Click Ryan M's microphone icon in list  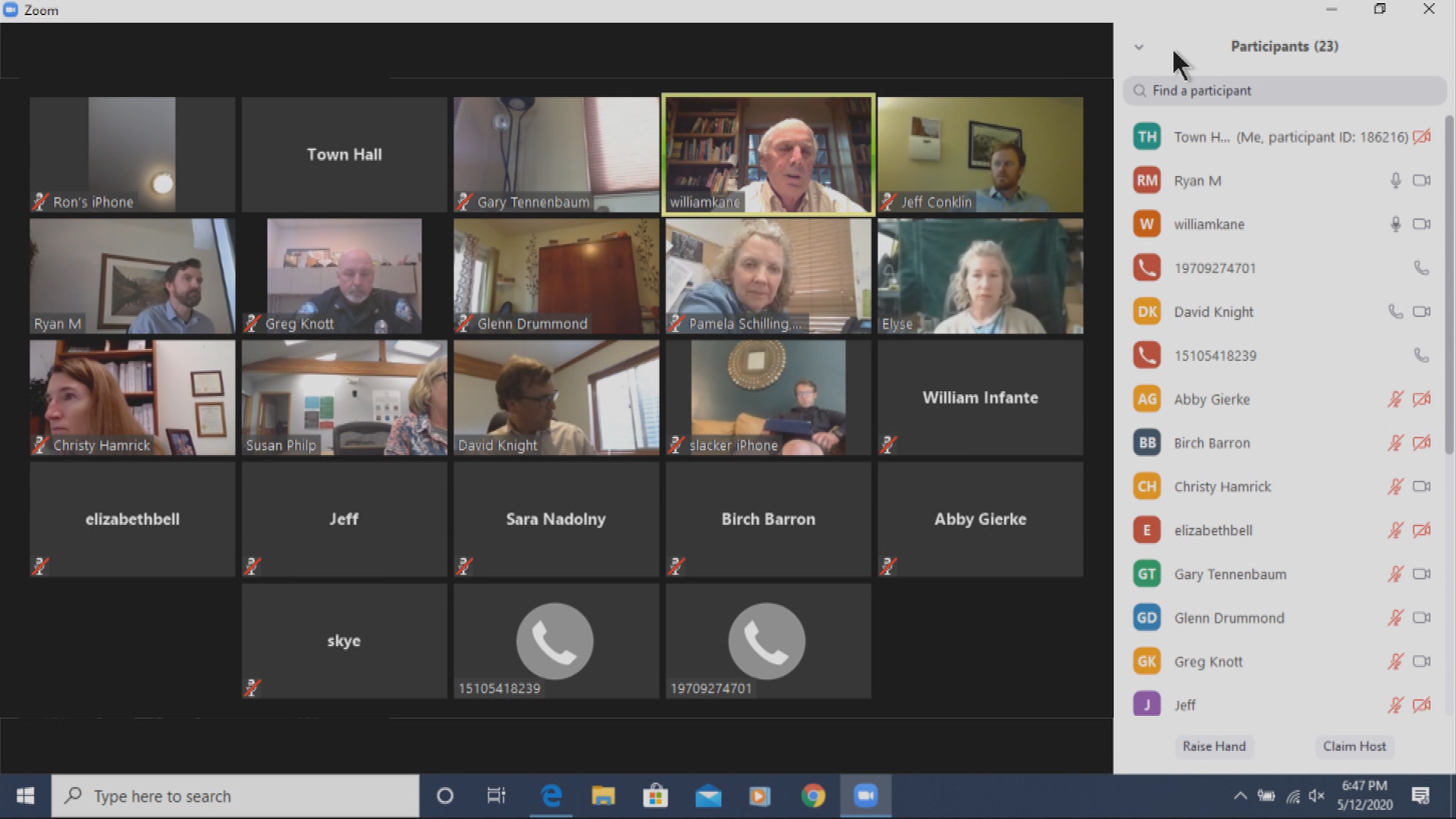pos(1395,180)
